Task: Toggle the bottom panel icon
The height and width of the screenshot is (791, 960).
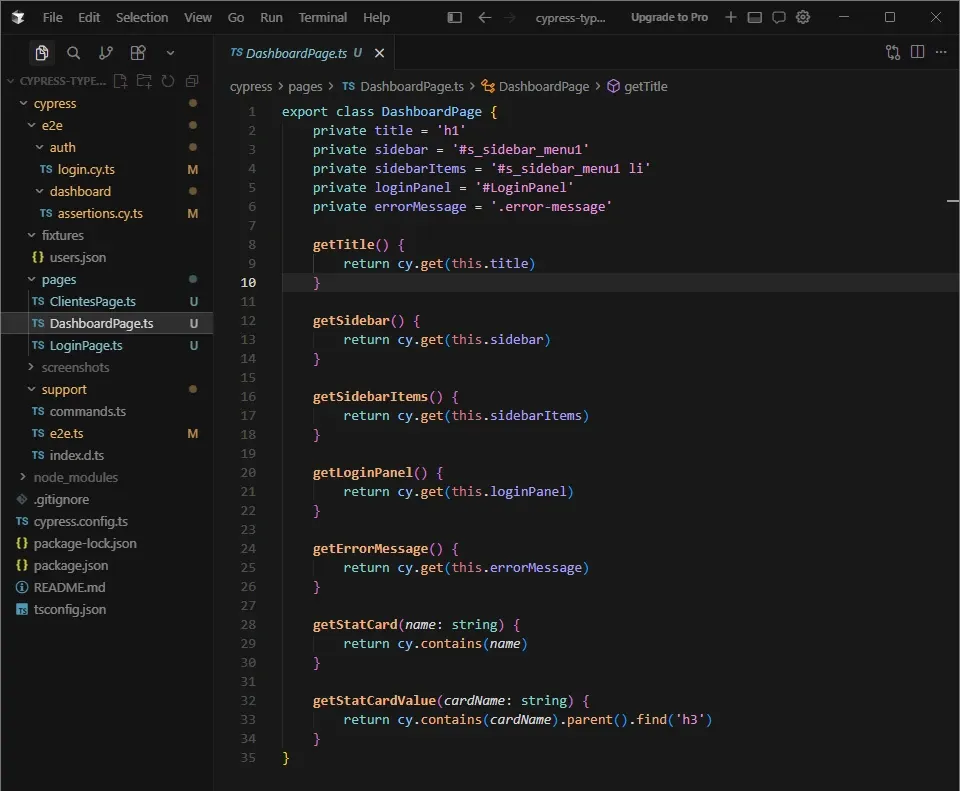Action: tap(755, 17)
